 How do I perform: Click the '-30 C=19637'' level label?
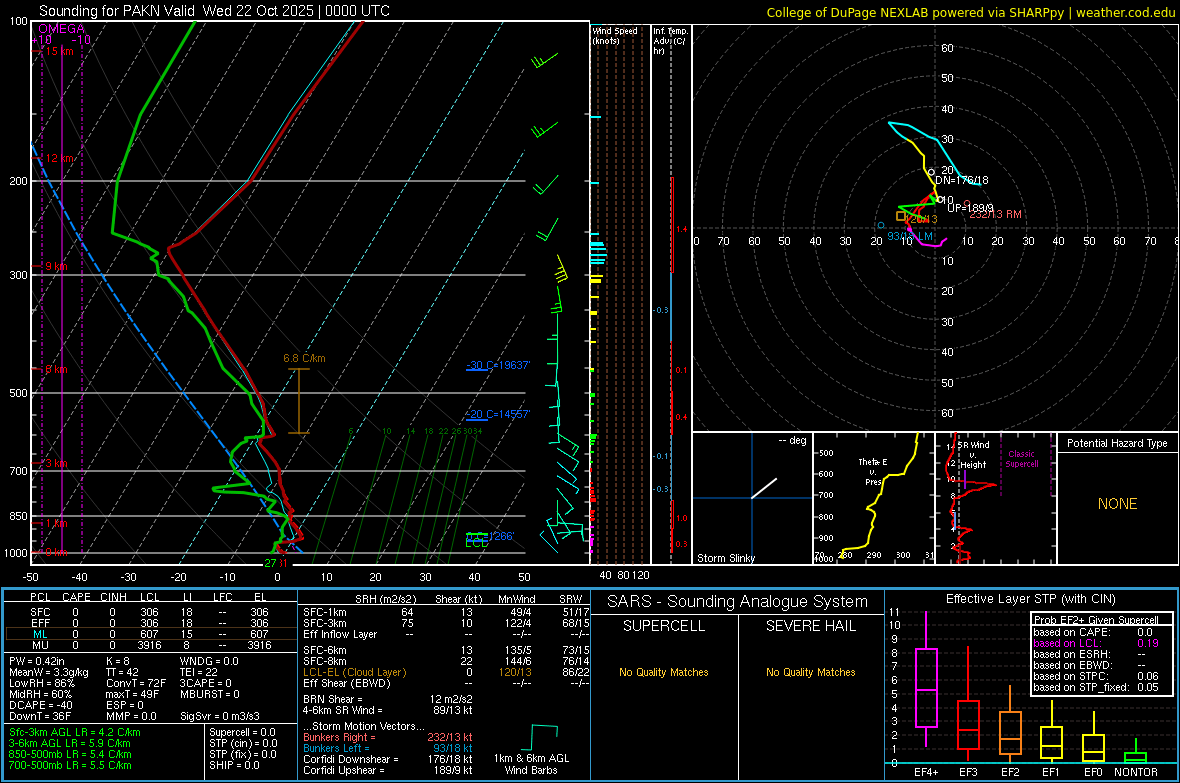point(498,365)
